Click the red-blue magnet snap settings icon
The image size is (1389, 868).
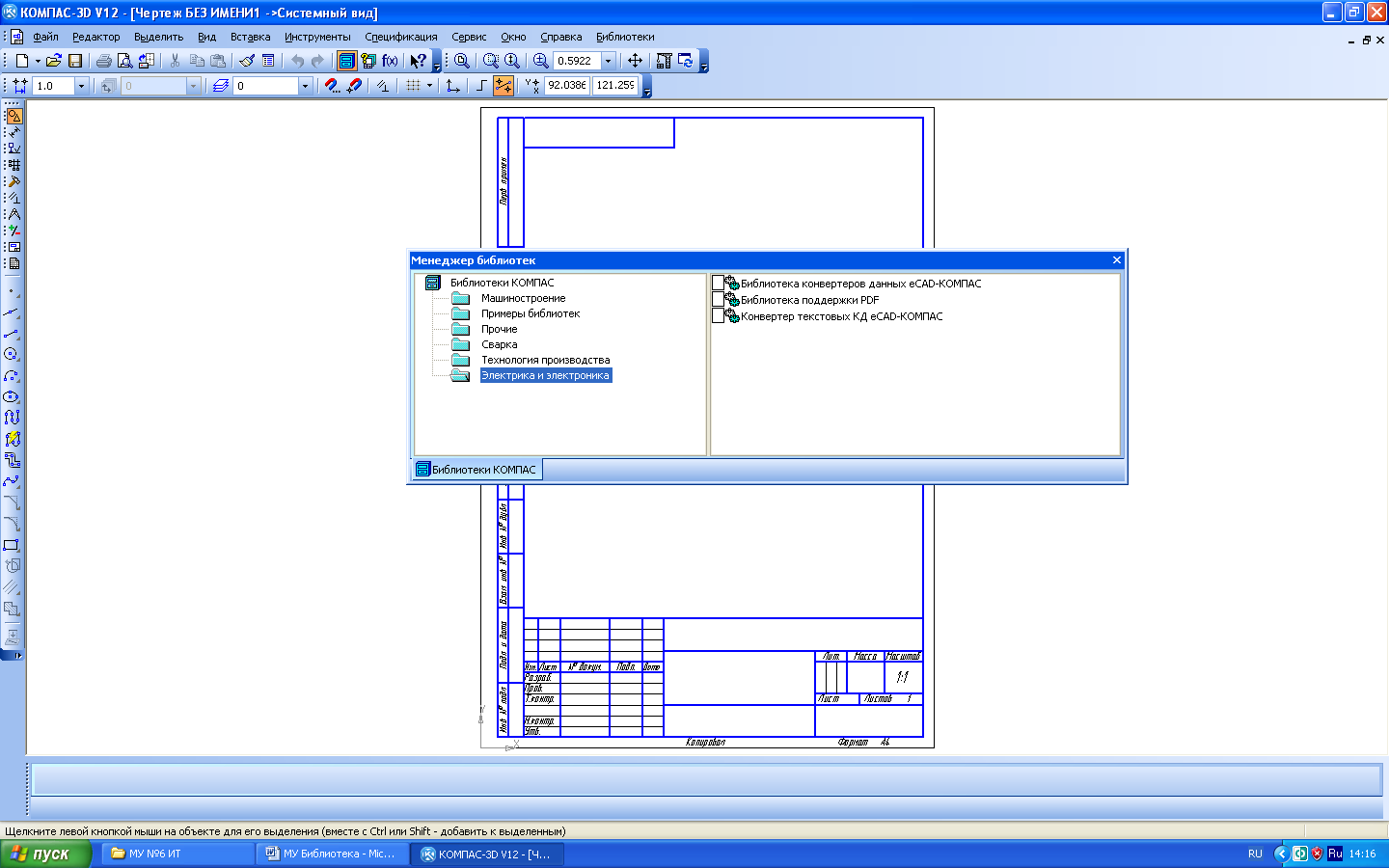click(333, 86)
